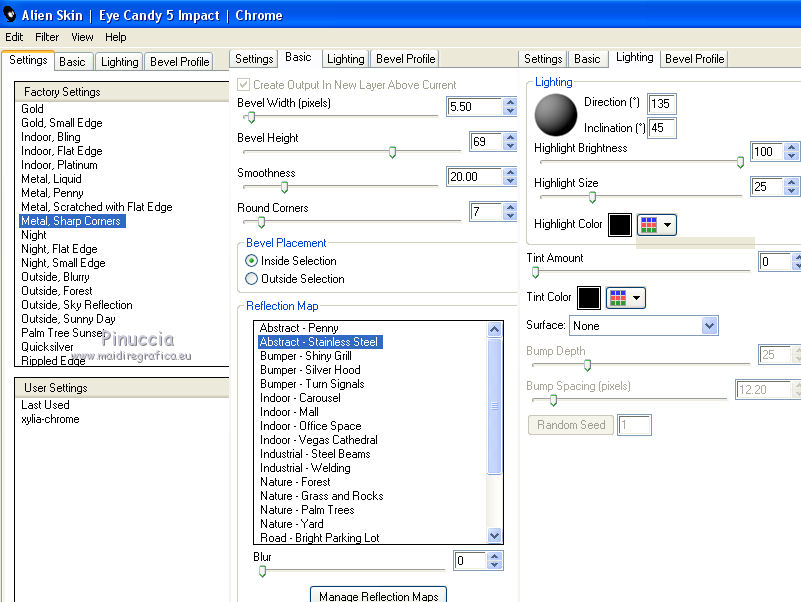Expand the Surface dropdown

pos(709,326)
